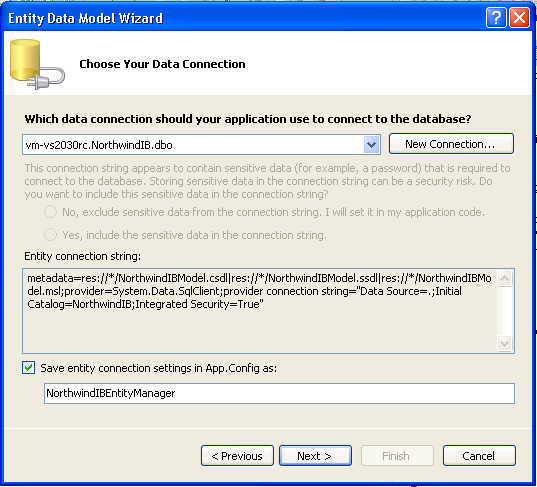Select the vm-vs2030rc.NorthwindIB.dbo connection combo box
Image resolution: width=537 pixels, height=487 pixels.
point(201,145)
